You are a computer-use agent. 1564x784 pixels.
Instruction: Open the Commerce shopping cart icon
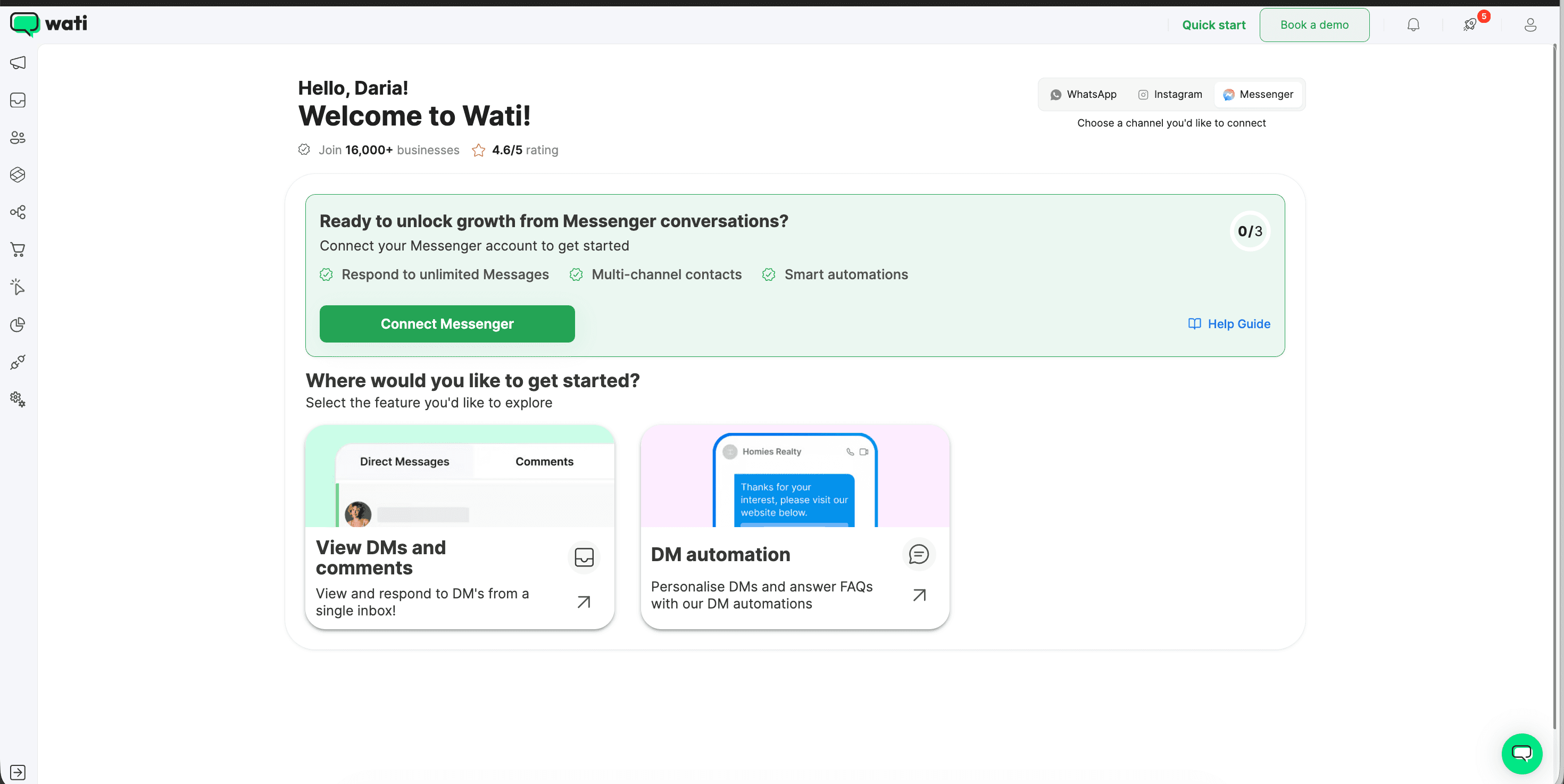[18, 249]
